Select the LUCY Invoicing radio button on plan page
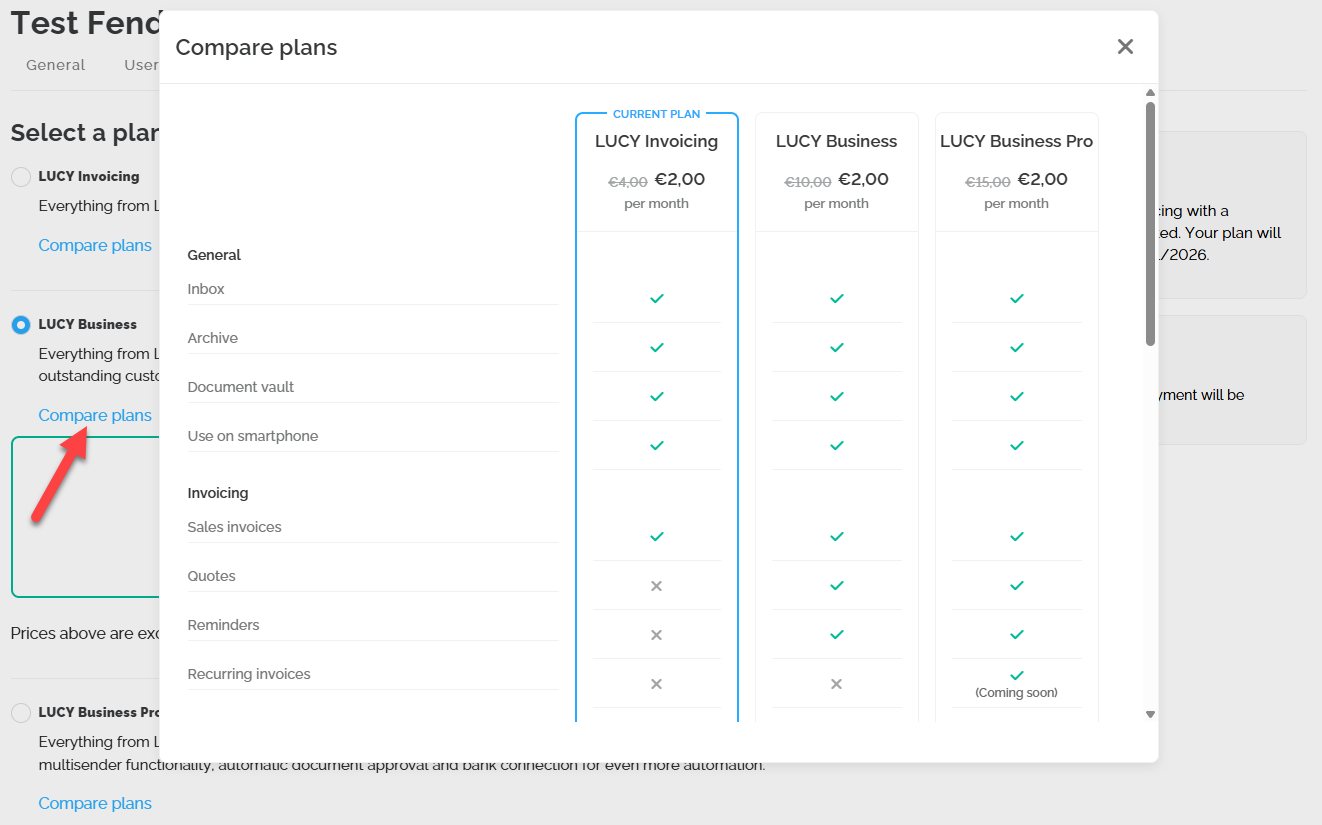 pos(21,177)
